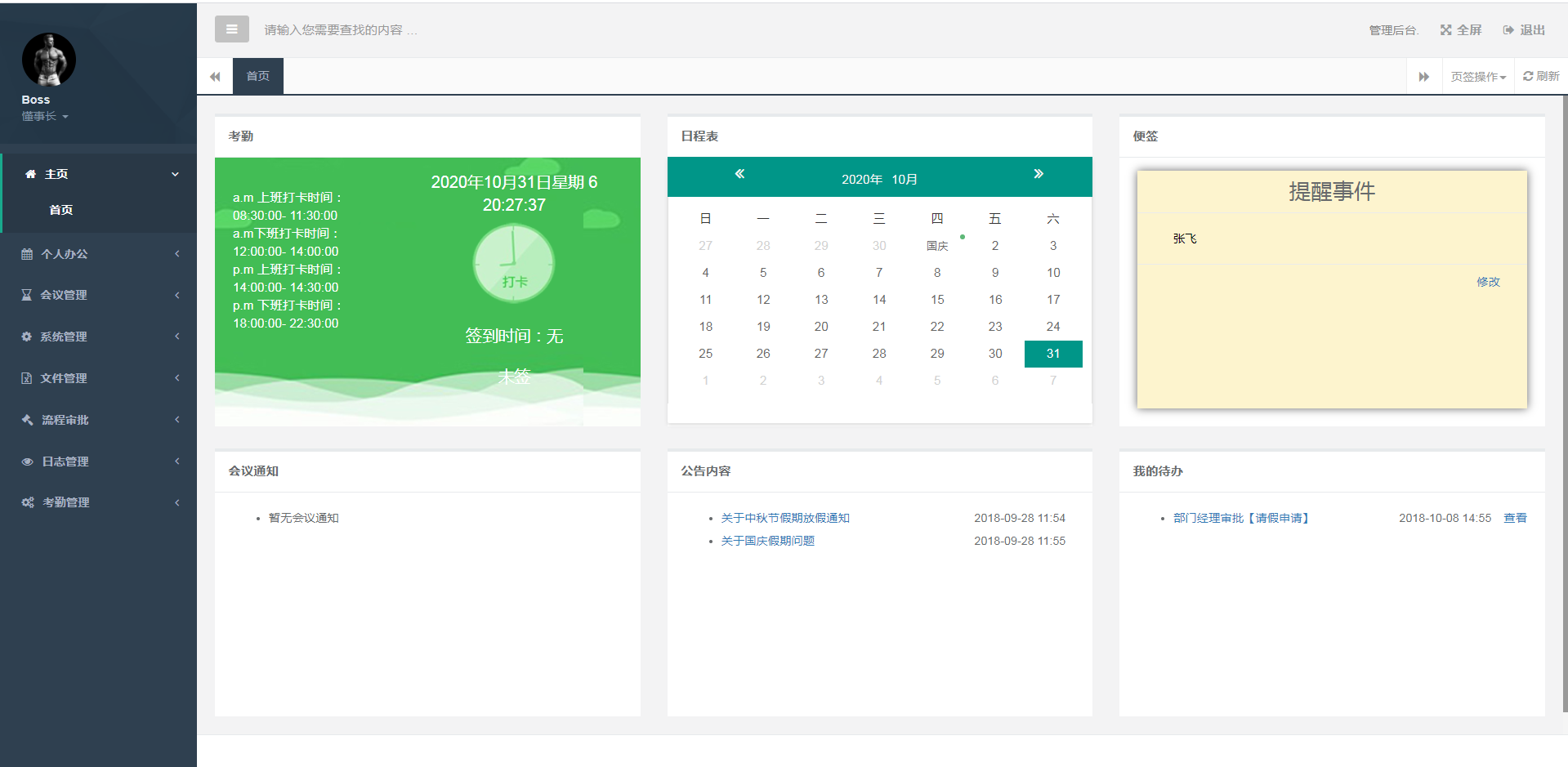Select the 首页 tab

(x=257, y=76)
